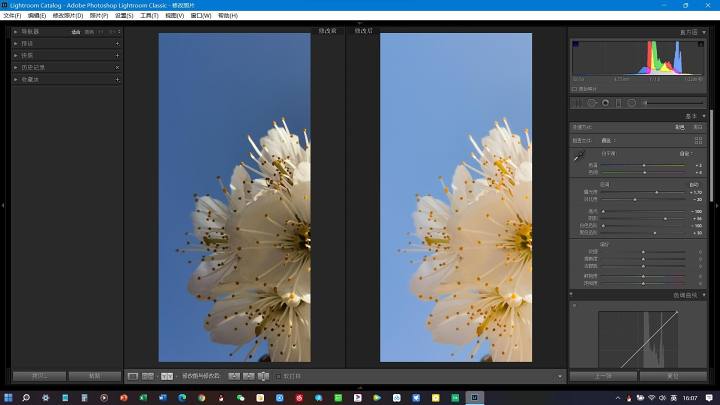Open Google Chrome from the taskbar
Image resolution: width=720 pixels, height=405 pixels.
pyautogui.click(x=202, y=398)
